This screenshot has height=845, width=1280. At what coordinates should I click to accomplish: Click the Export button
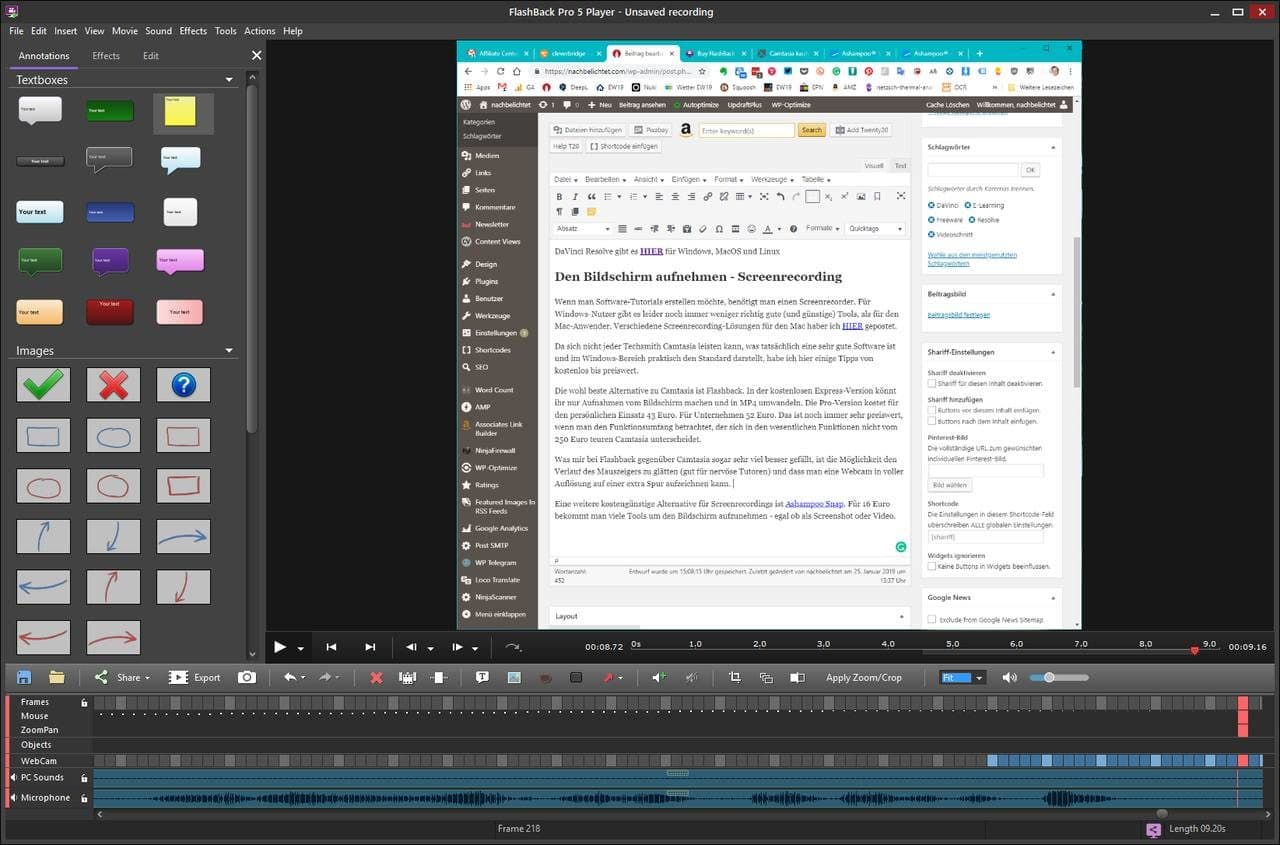[195, 677]
